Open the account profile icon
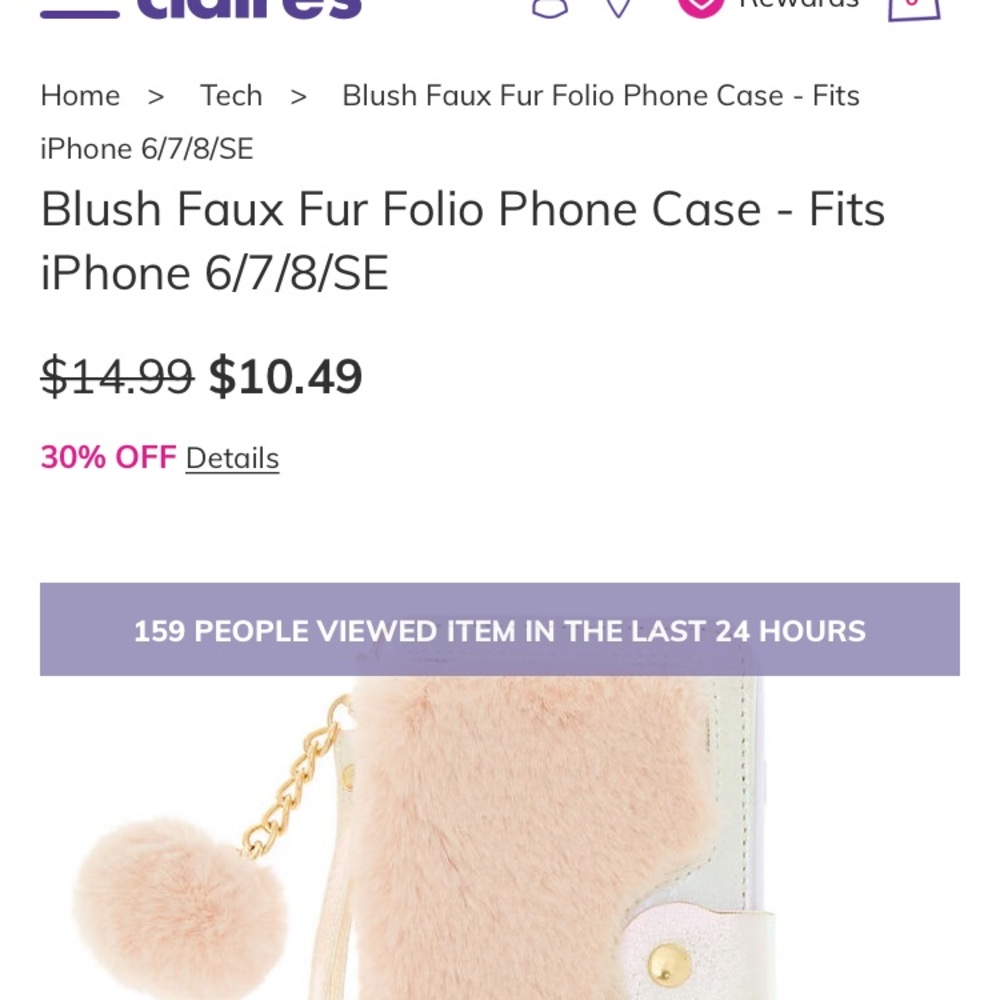The width and height of the screenshot is (1000, 1000). (549, 8)
